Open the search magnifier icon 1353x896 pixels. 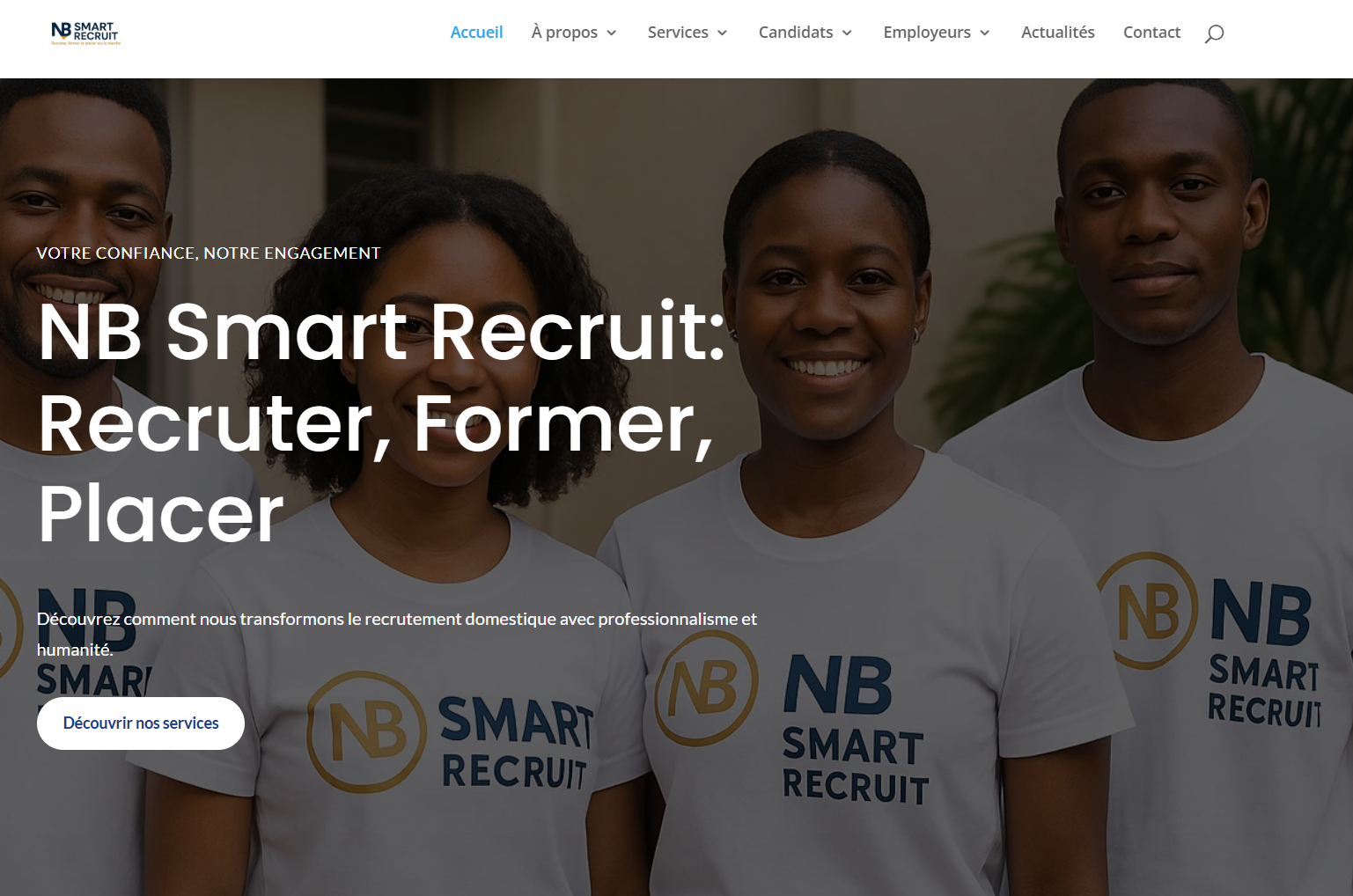(1214, 33)
